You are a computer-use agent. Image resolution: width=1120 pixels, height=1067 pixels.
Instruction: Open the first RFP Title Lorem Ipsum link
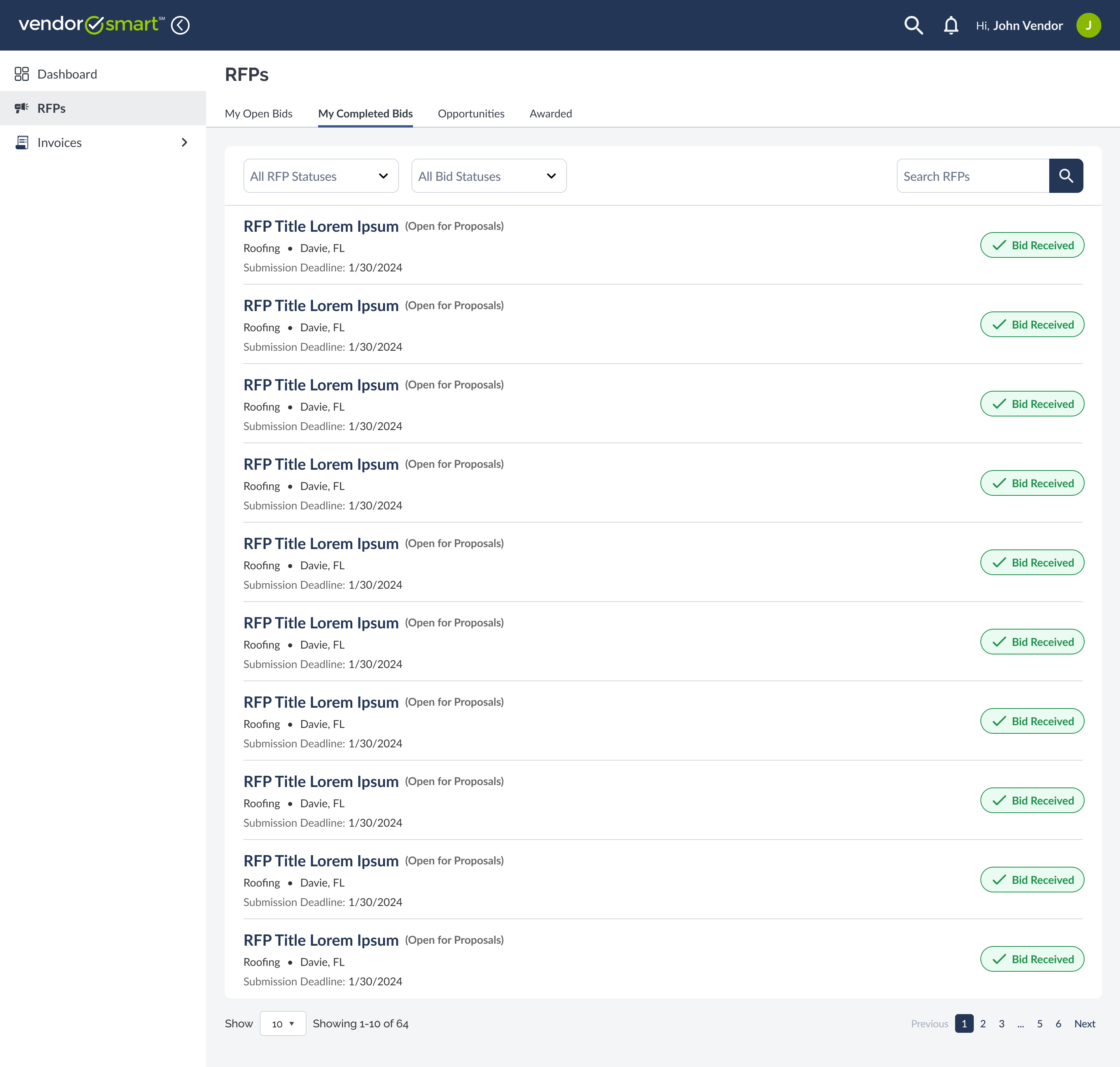click(x=321, y=226)
